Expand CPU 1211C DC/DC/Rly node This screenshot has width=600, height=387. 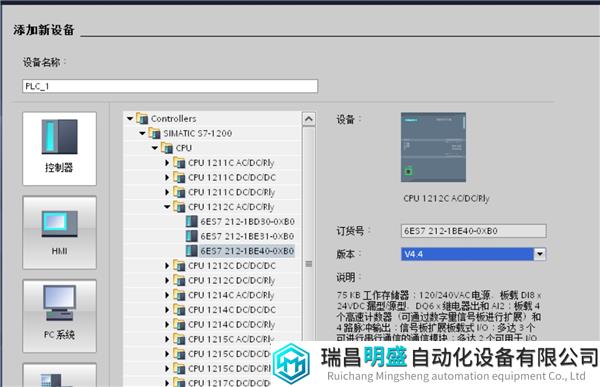(x=167, y=192)
